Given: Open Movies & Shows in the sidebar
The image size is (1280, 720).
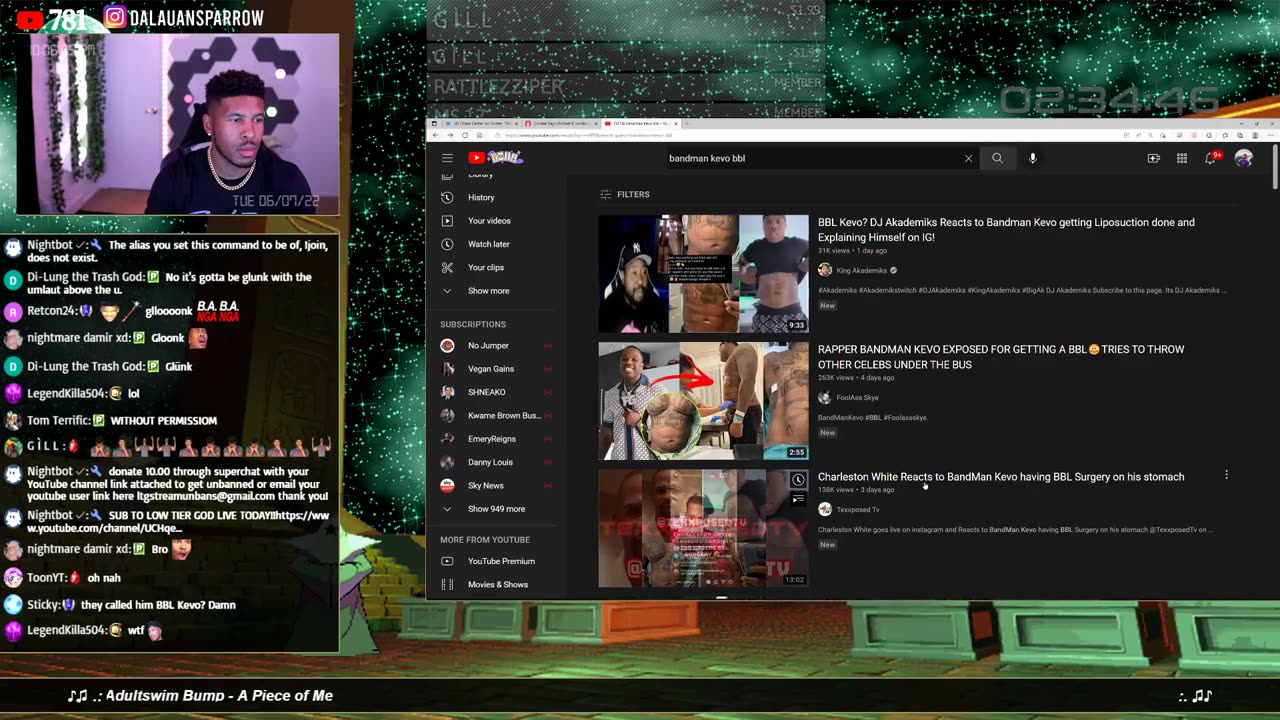Looking at the screenshot, I should [497, 584].
